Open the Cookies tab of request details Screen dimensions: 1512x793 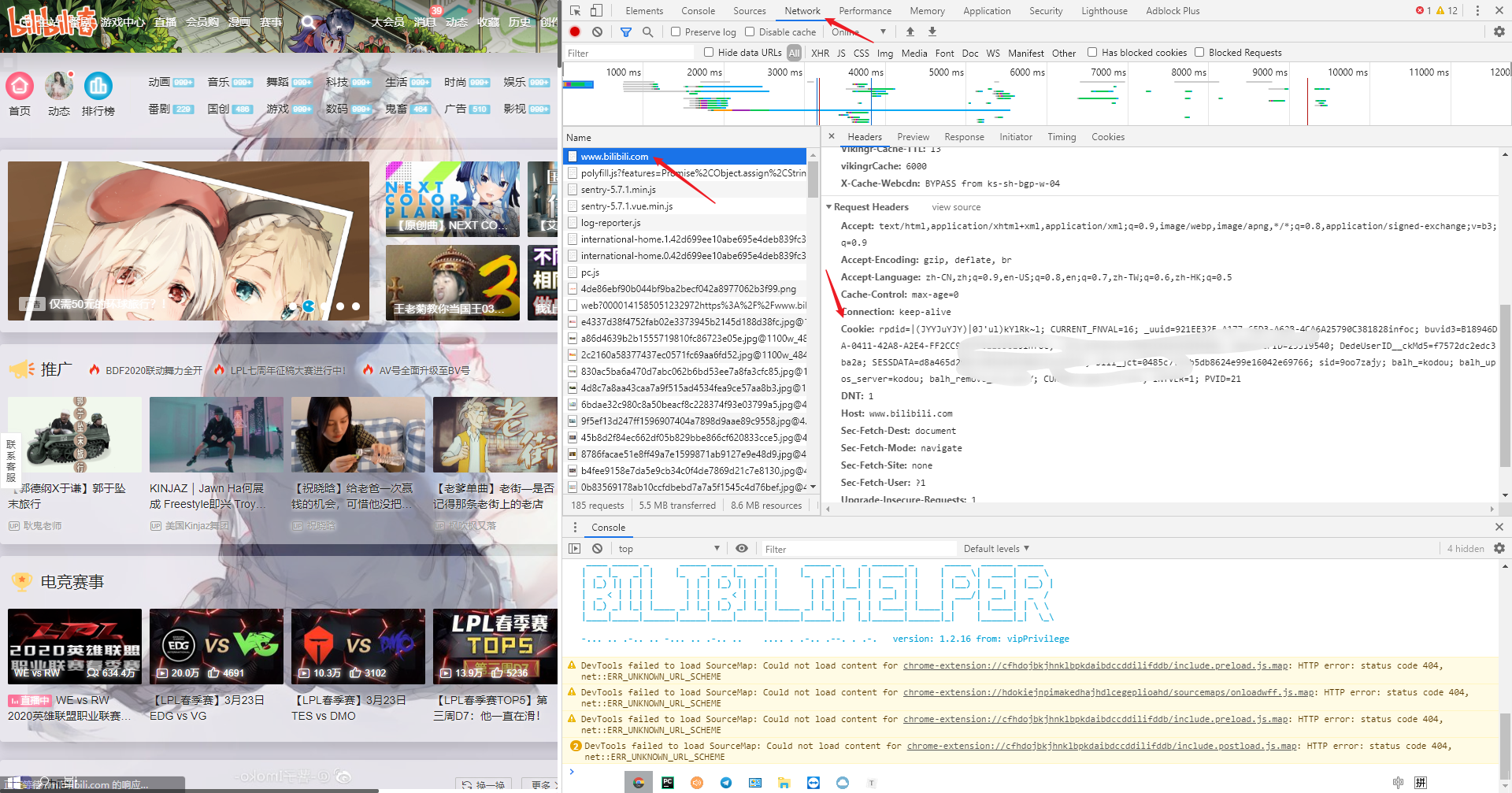point(1107,136)
